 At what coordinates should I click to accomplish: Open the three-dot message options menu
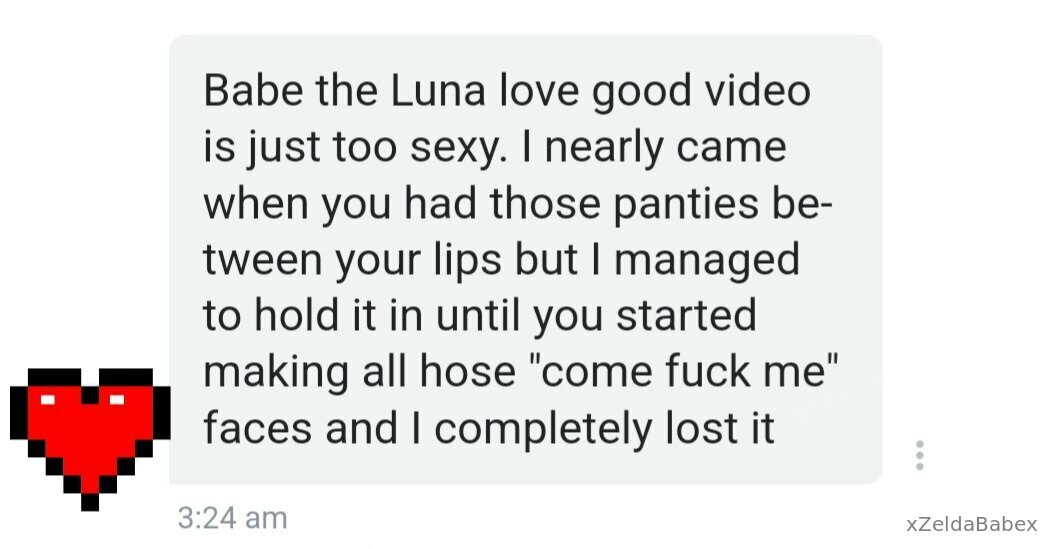[x=920, y=455]
